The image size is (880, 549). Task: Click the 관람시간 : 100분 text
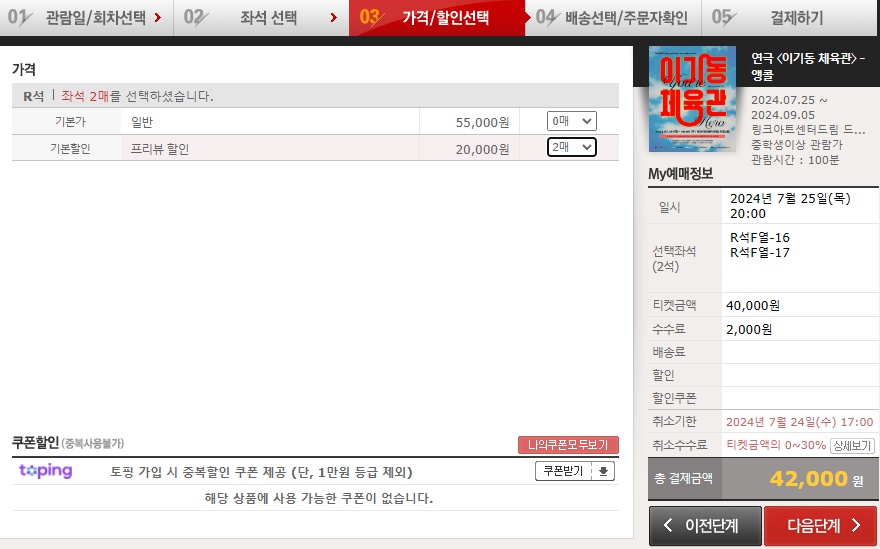pos(795,160)
